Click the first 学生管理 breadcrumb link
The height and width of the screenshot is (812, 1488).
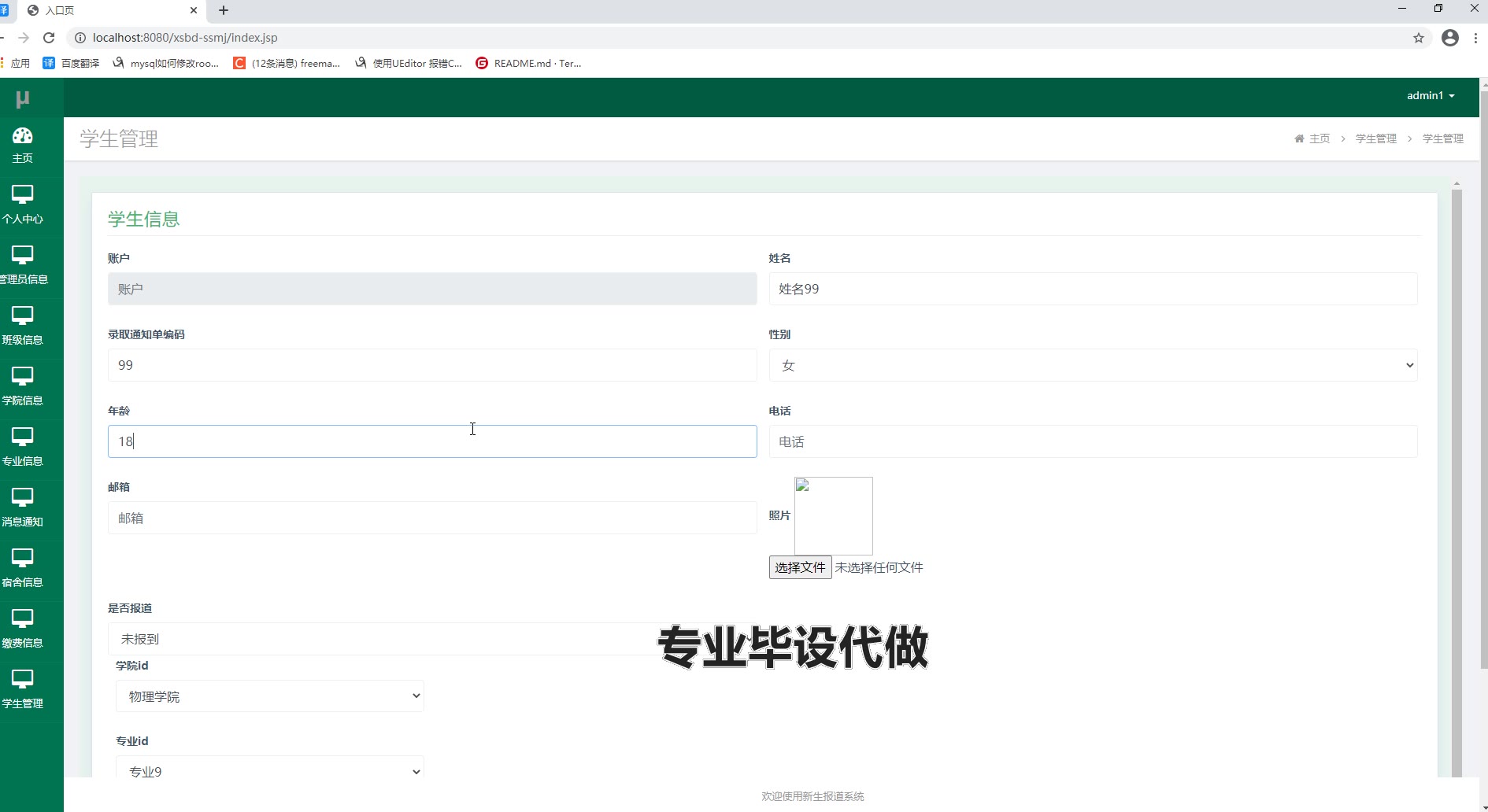click(1376, 138)
